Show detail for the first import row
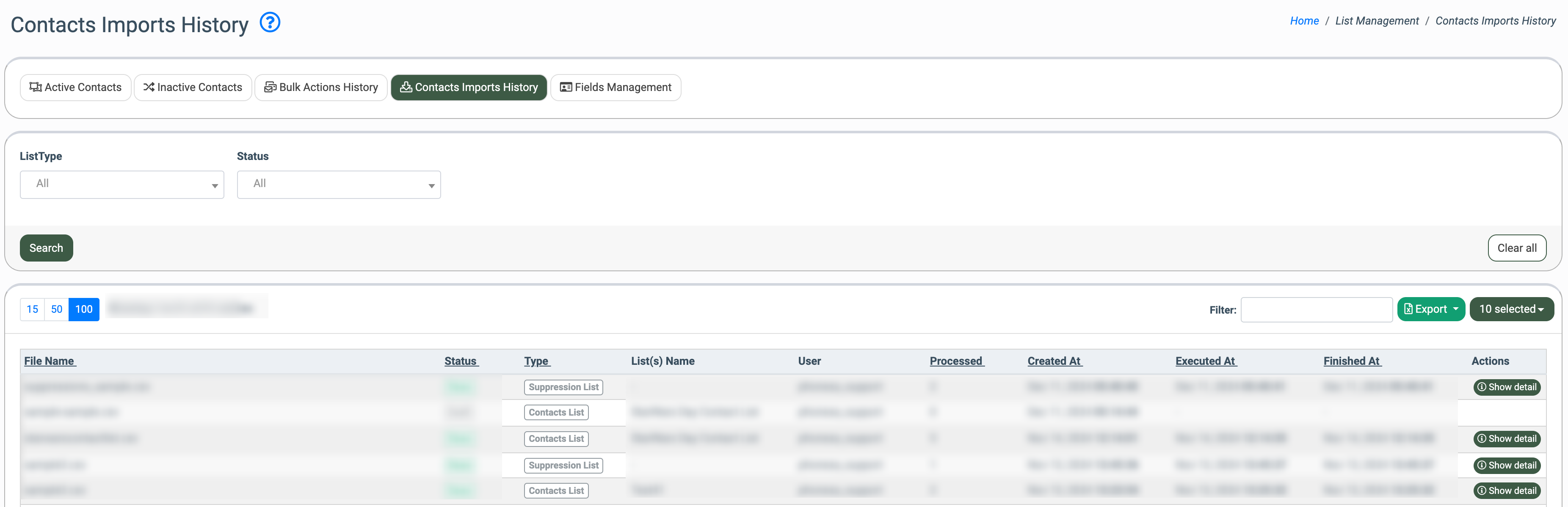This screenshot has height=507, width=1568. pyautogui.click(x=1507, y=387)
